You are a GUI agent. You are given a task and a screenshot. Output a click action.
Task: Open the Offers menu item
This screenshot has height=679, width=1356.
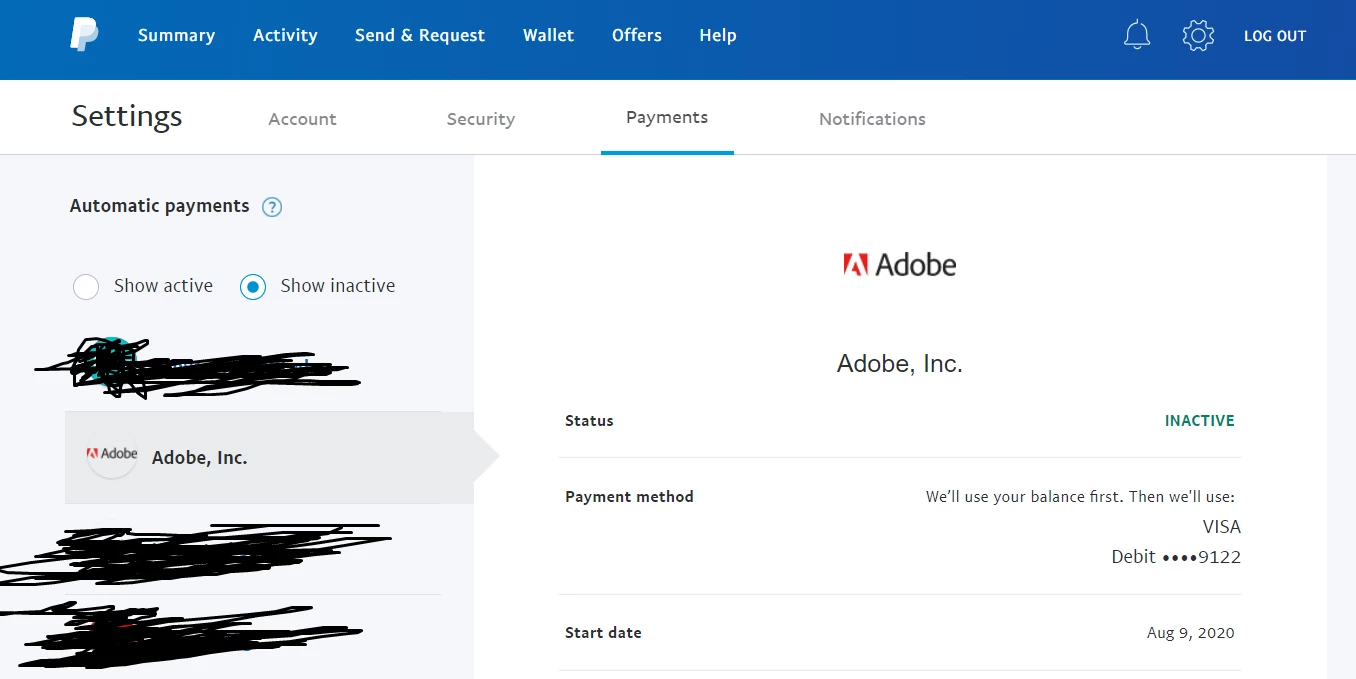[637, 36]
